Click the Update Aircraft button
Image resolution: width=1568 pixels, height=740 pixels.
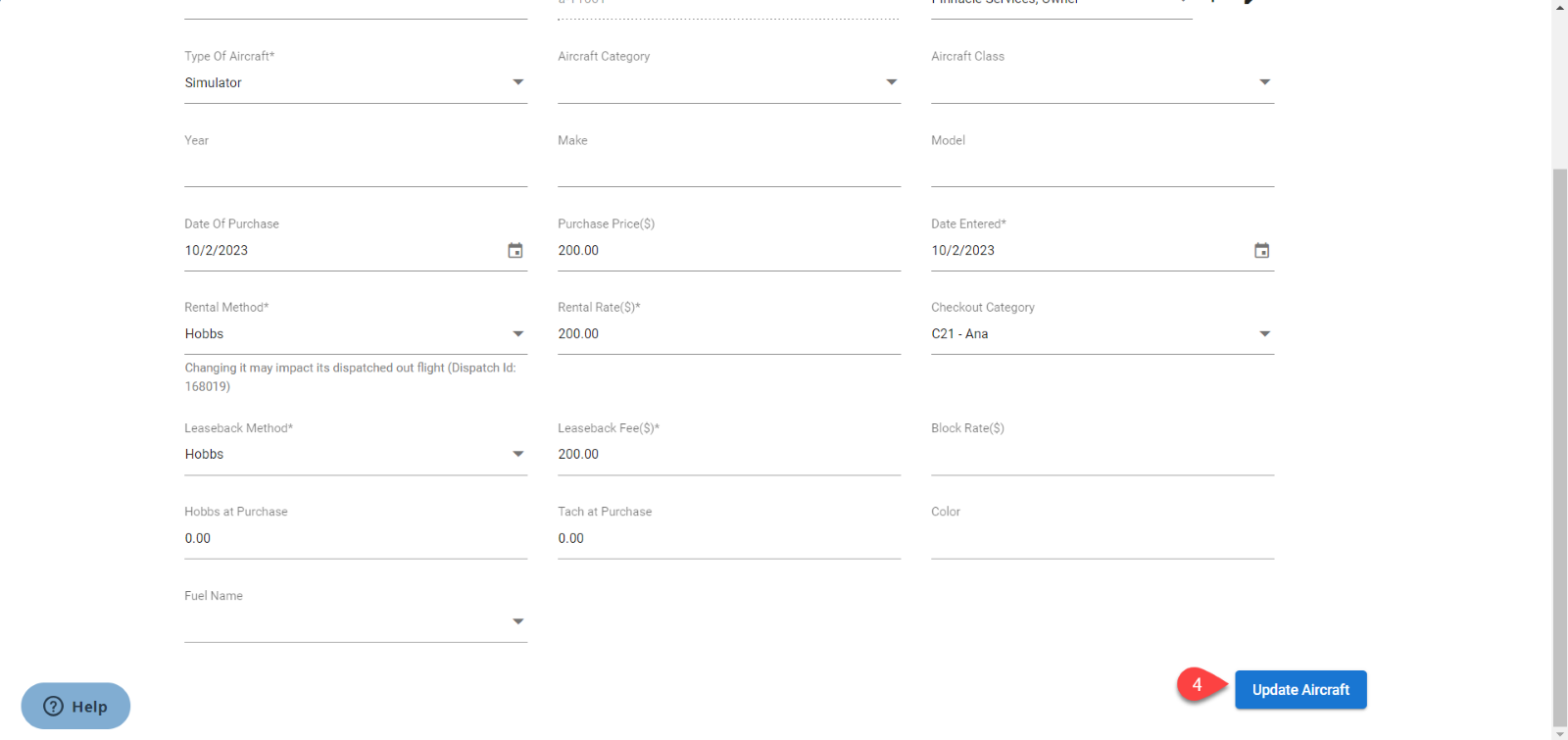pos(1299,690)
